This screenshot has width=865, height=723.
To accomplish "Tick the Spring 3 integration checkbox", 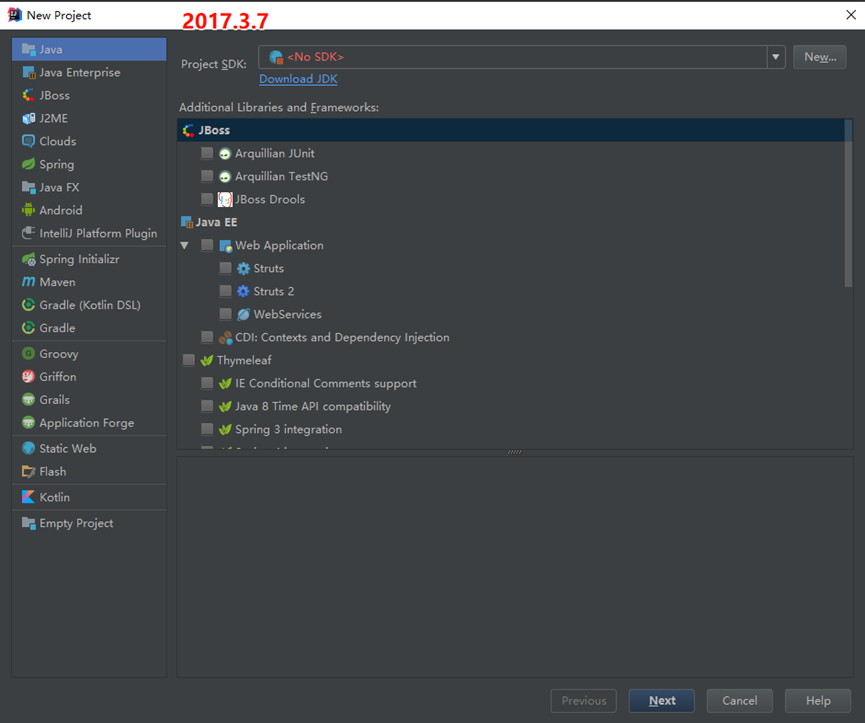I will [x=207, y=429].
